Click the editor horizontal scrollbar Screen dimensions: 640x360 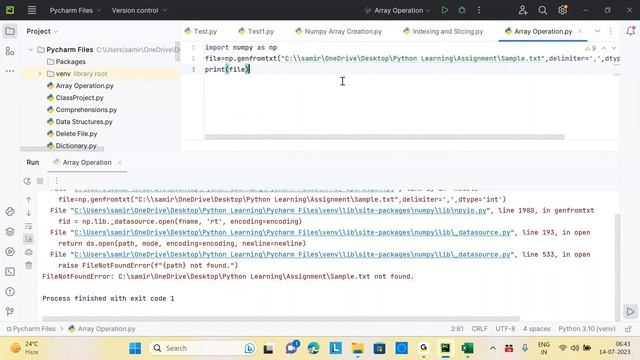(384, 137)
